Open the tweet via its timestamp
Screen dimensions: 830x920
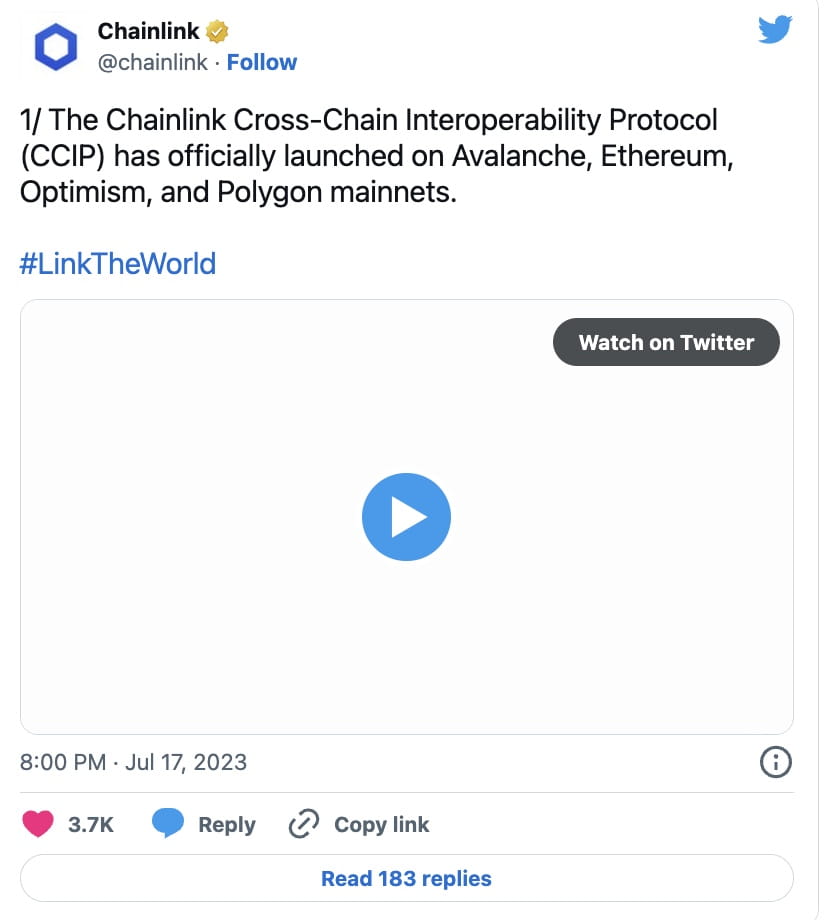135,762
